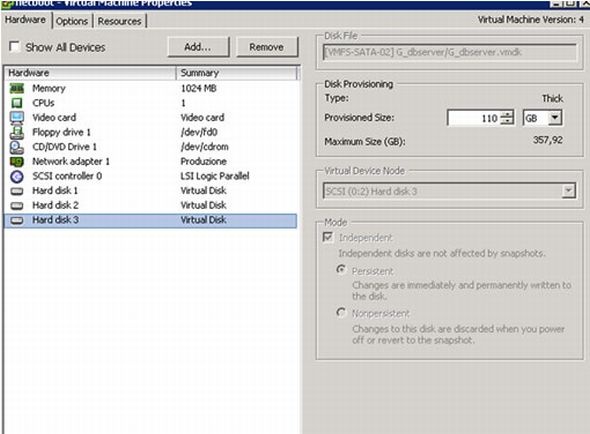Select the Memory row label
This screenshot has width=590, height=434.
pyautogui.click(x=49, y=88)
